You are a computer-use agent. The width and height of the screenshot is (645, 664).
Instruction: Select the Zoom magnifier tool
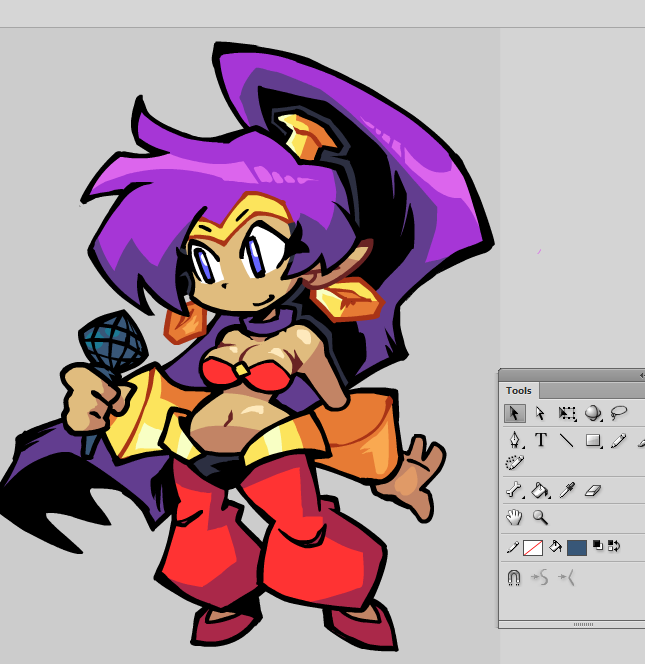tap(540, 517)
